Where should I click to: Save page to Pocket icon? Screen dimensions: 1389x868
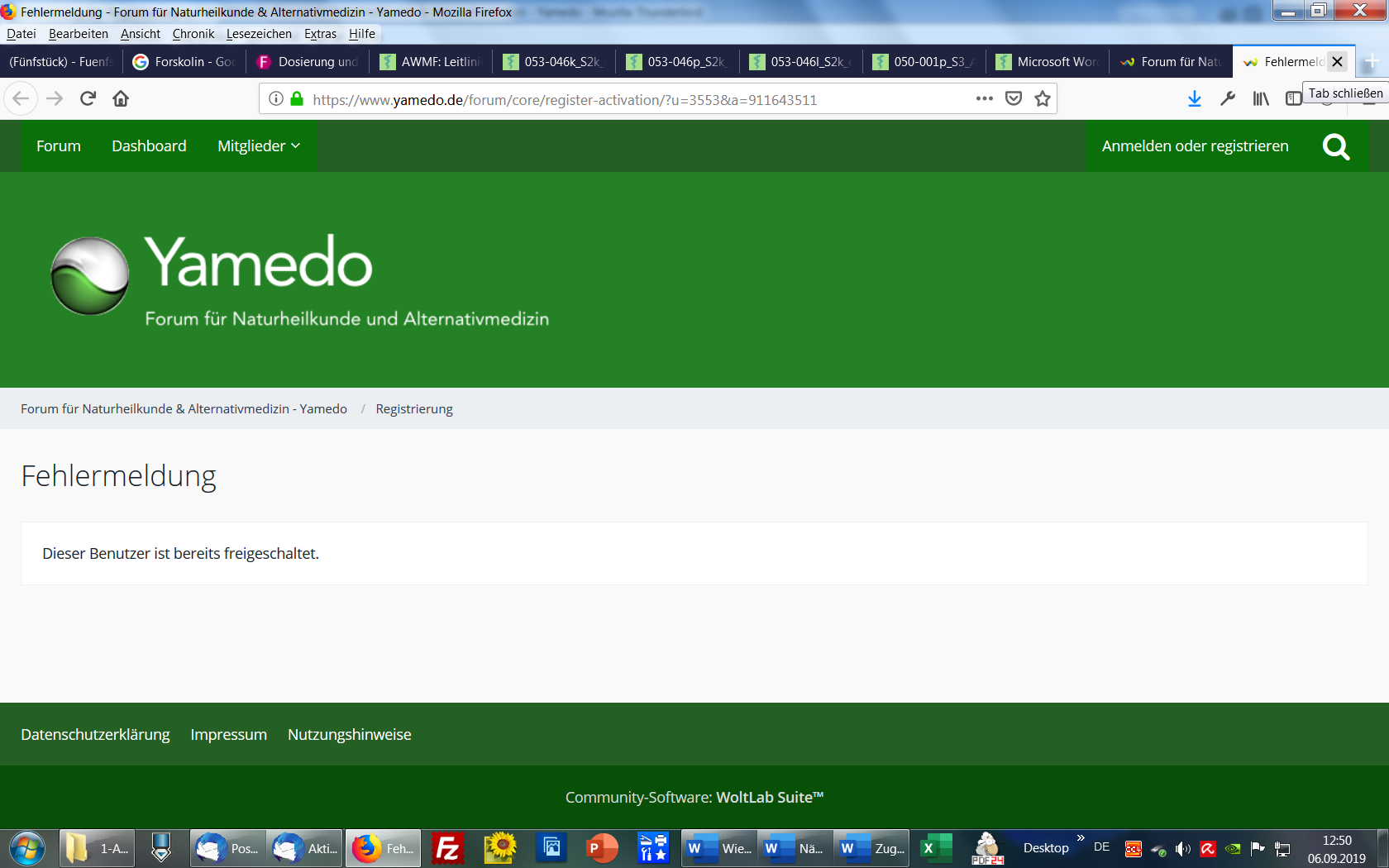[x=1014, y=99]
